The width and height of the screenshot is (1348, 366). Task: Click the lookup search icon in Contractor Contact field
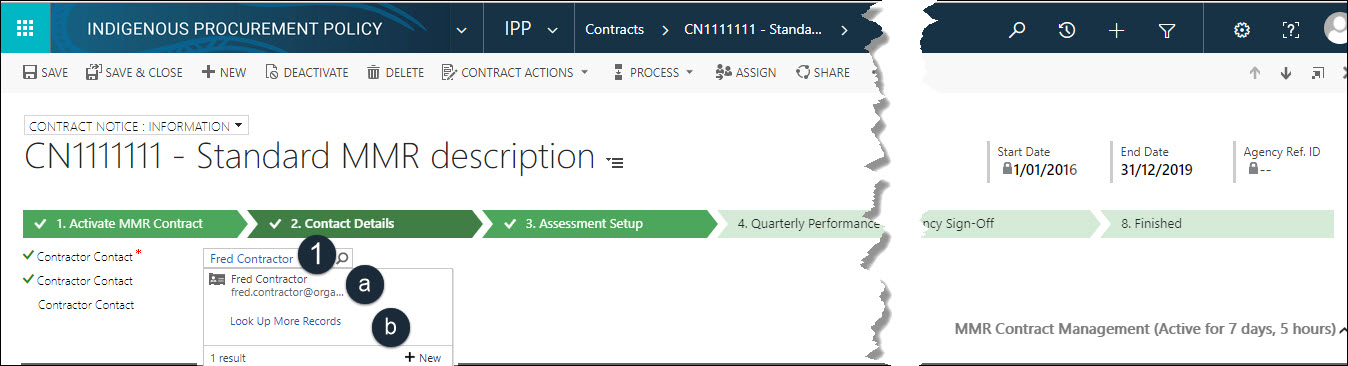coord(342,258)
